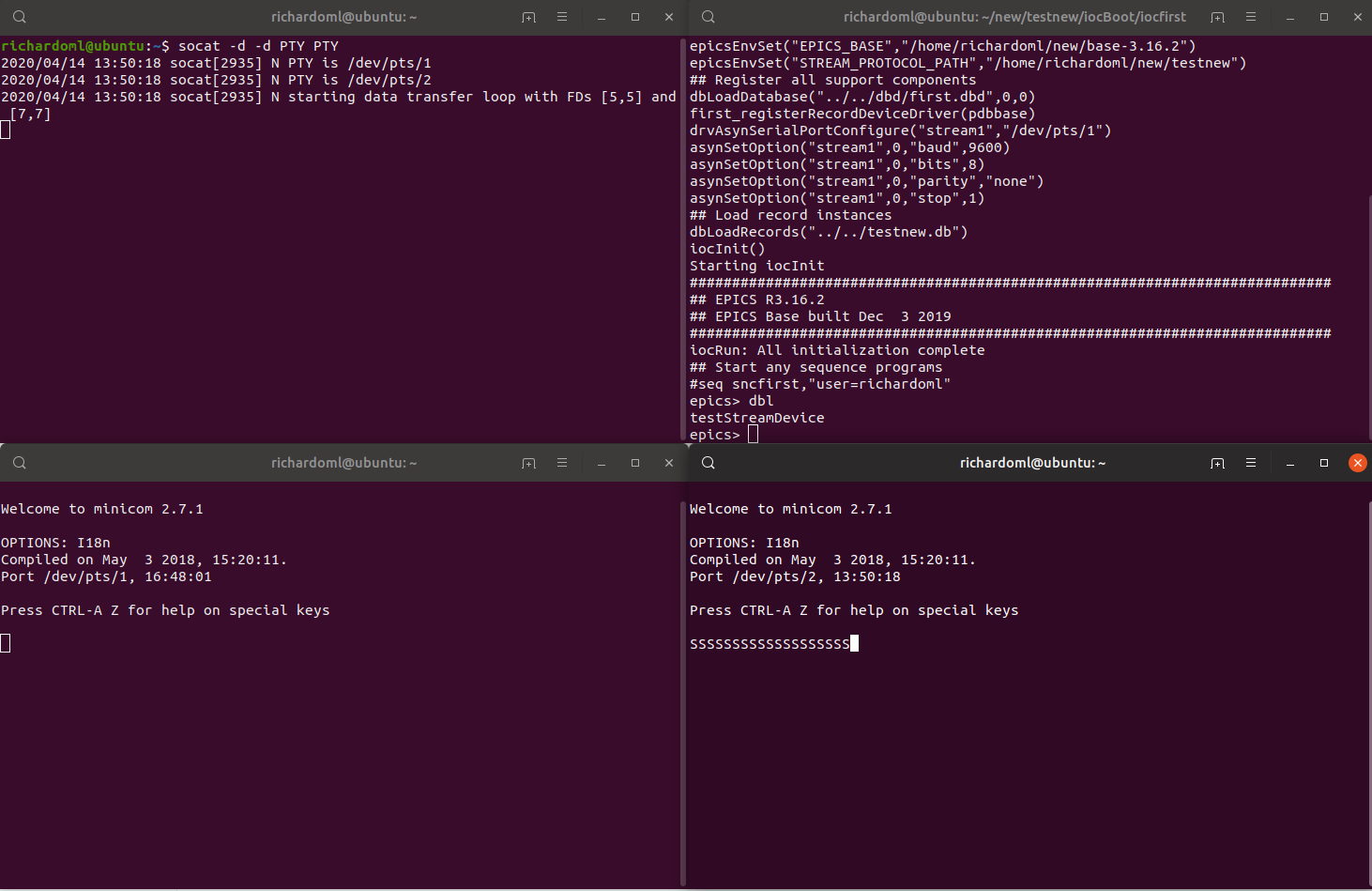Click after the SSSS text in the minicom terminal

pos(855,644)
